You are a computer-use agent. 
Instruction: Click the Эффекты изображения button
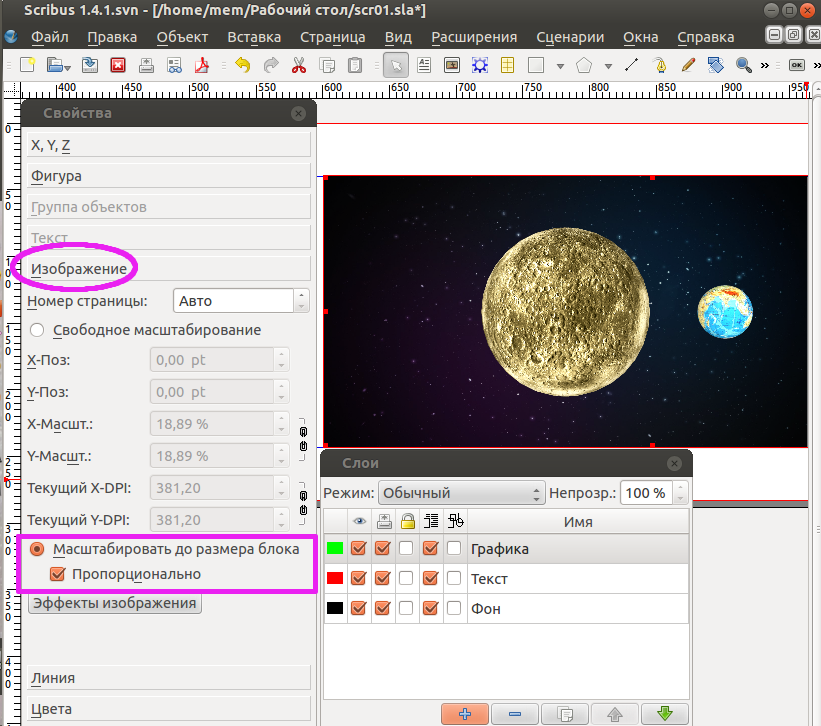[115, 603]
